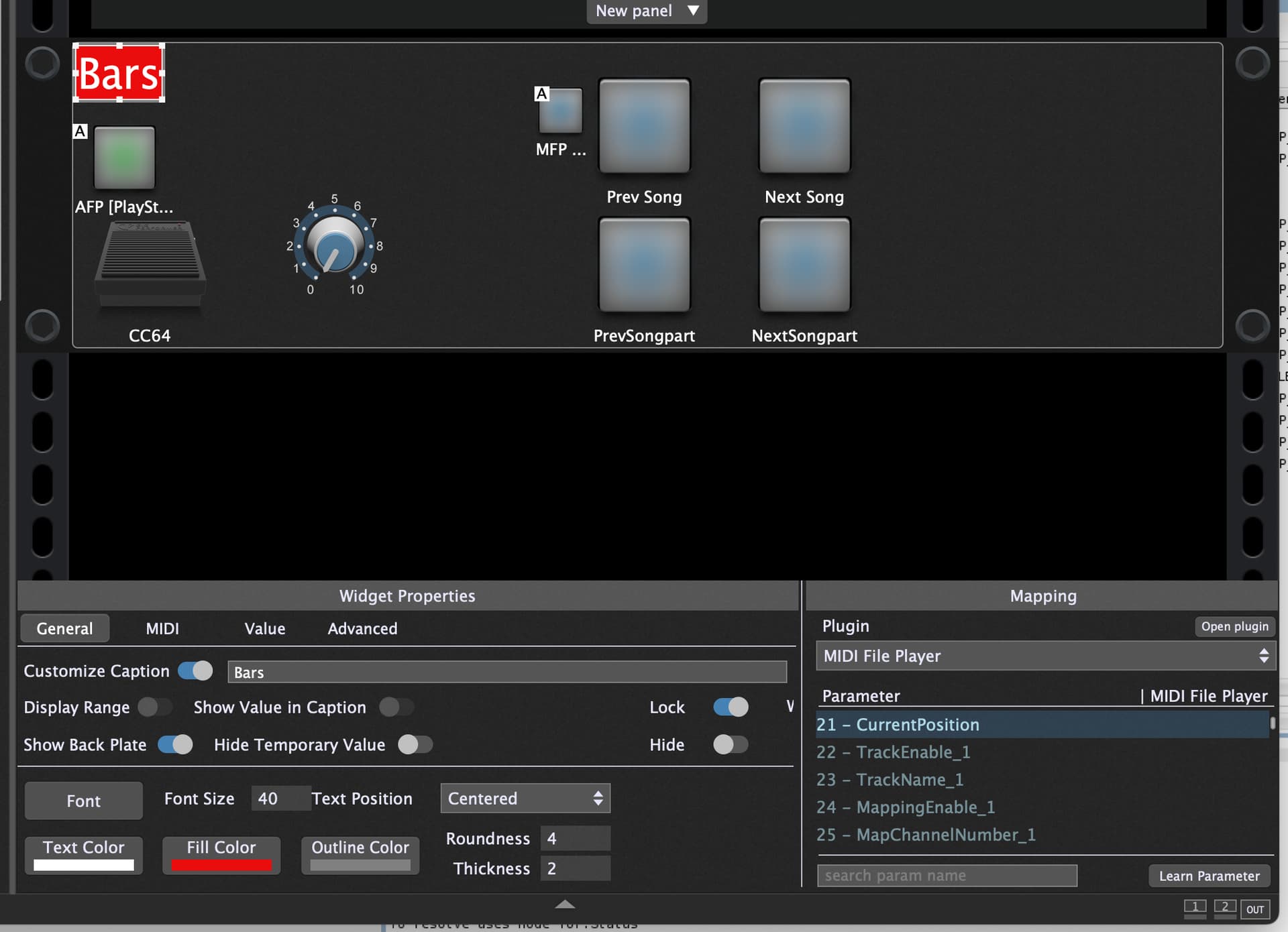Screen dimensions: 1288x932
Task: Switch to the MIDI tab
Action: pyautogui.click(x=162, y=629)
